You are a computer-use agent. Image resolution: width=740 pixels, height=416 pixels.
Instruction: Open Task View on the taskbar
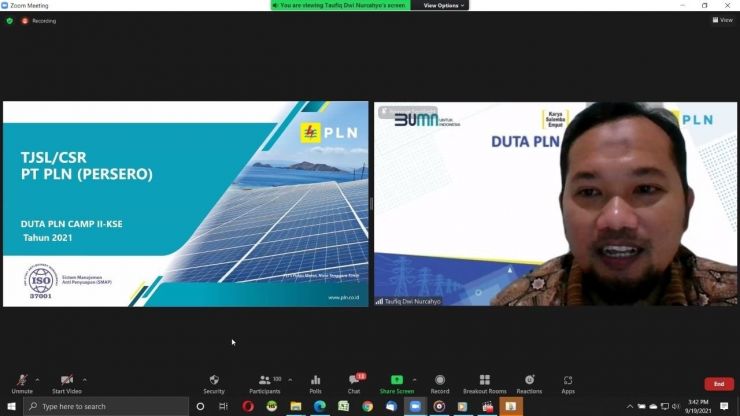coord(223,406)
